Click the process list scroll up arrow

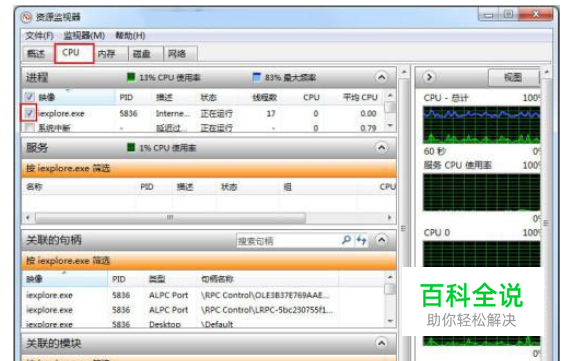click(390, 95)
